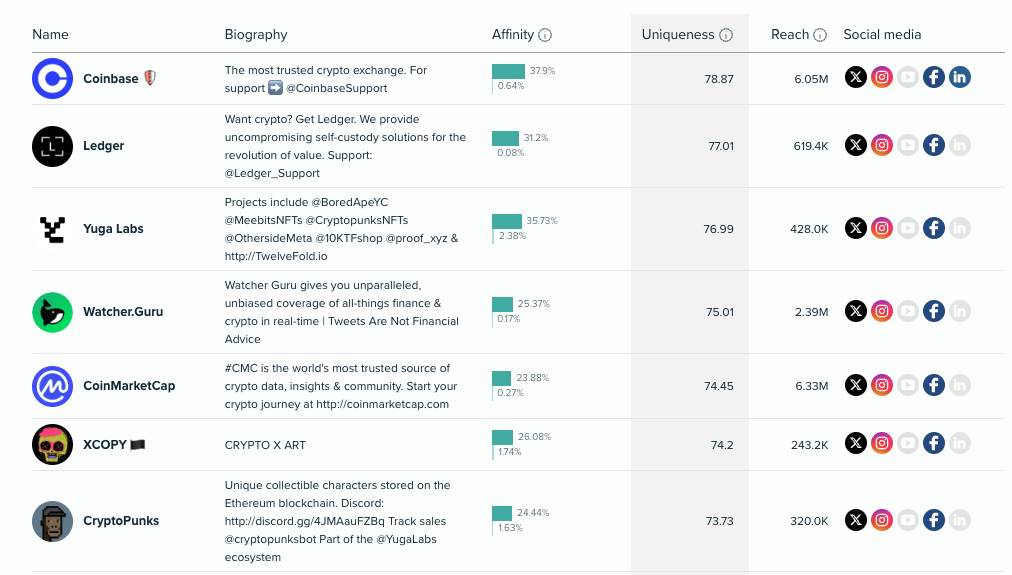
Task: Open Coinbase's X (Twitter) profile icon
Action: pos(856,77)
